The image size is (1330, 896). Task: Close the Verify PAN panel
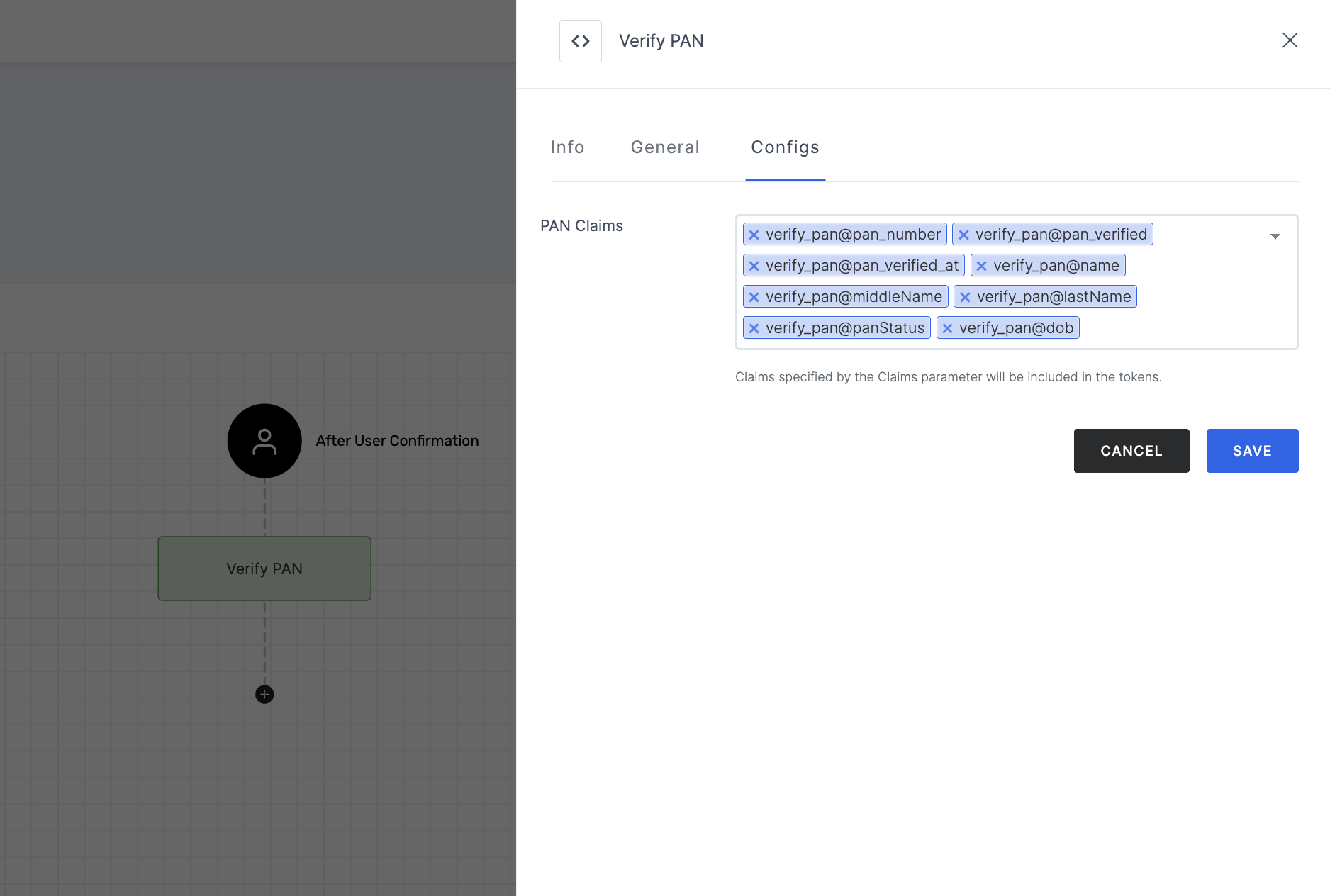coord(1290,40)
